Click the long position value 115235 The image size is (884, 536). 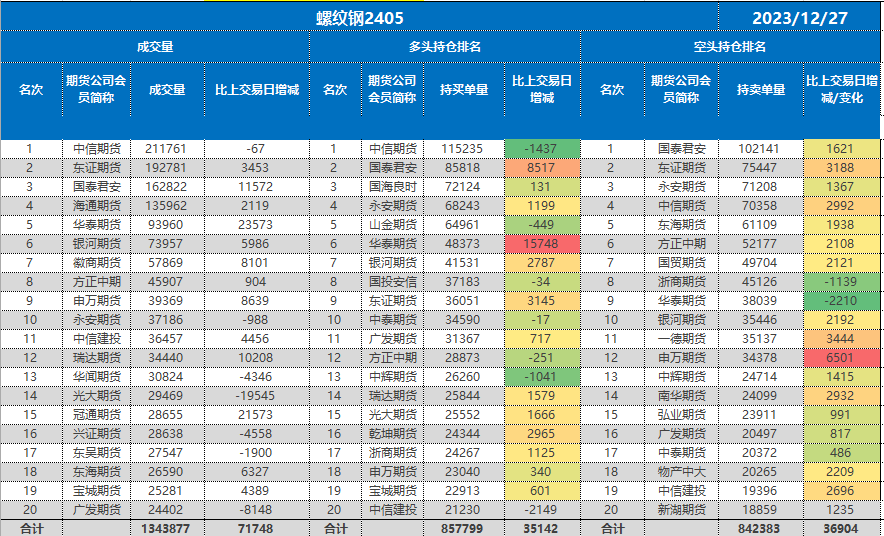click(x=464, y=149)
